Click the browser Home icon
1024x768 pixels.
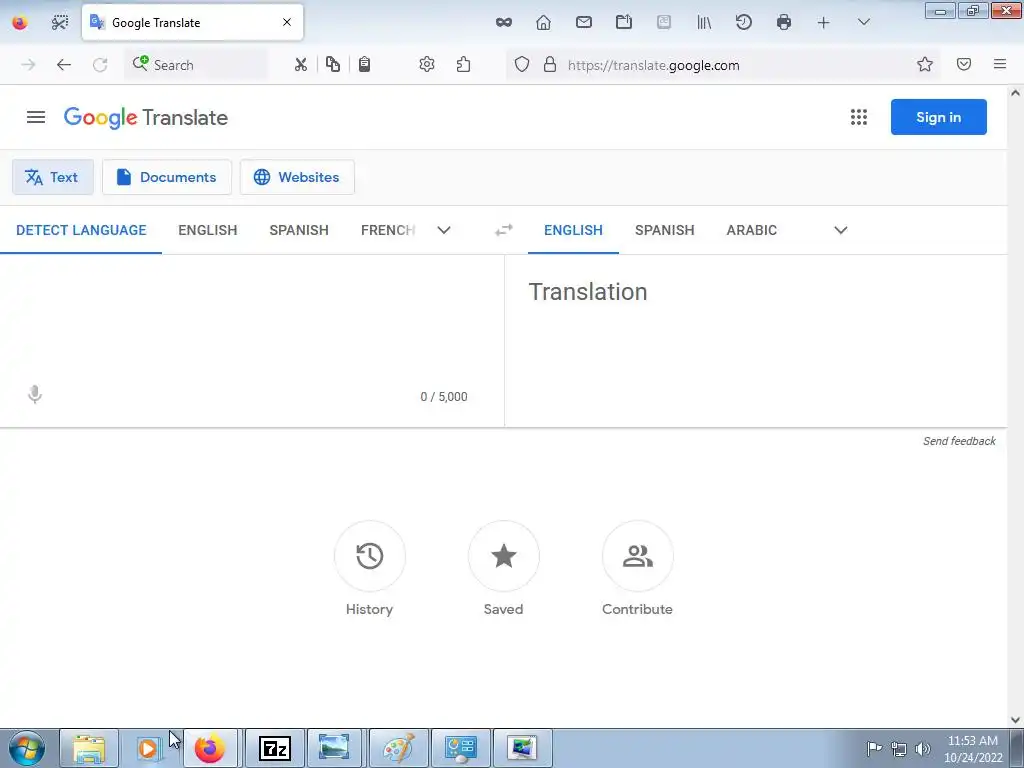tap(543, 23)
